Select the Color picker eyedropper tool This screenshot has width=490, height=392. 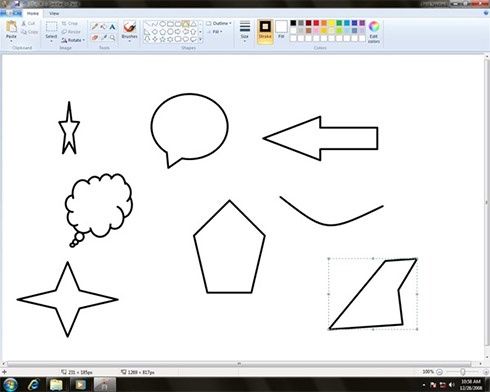point(103,38)
